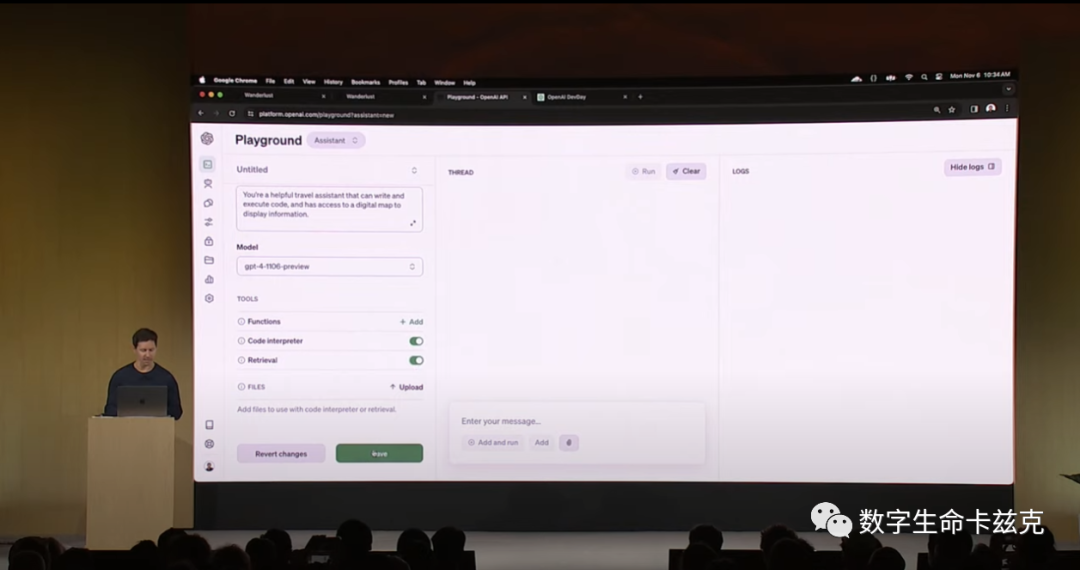Click the info icon next to Functions
The height and width of the screenshot is (570, 1080).
[x=241, y=321]
